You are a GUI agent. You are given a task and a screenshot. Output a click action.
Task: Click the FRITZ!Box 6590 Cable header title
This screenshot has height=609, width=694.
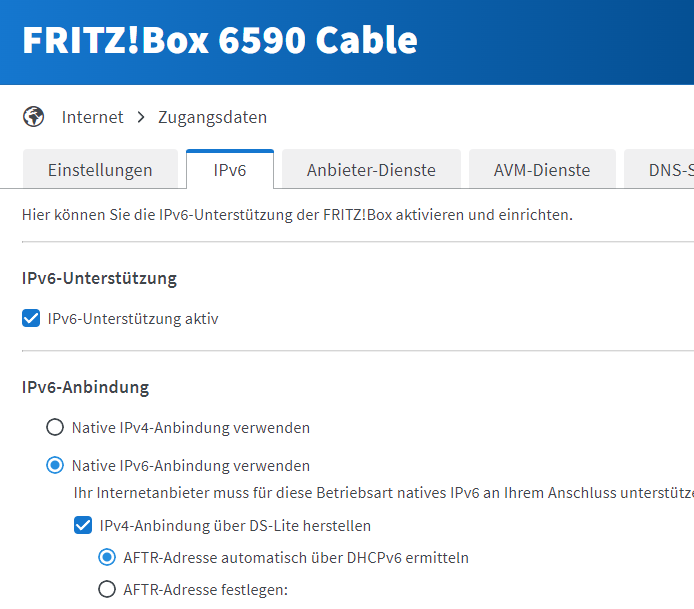(220, 41)
